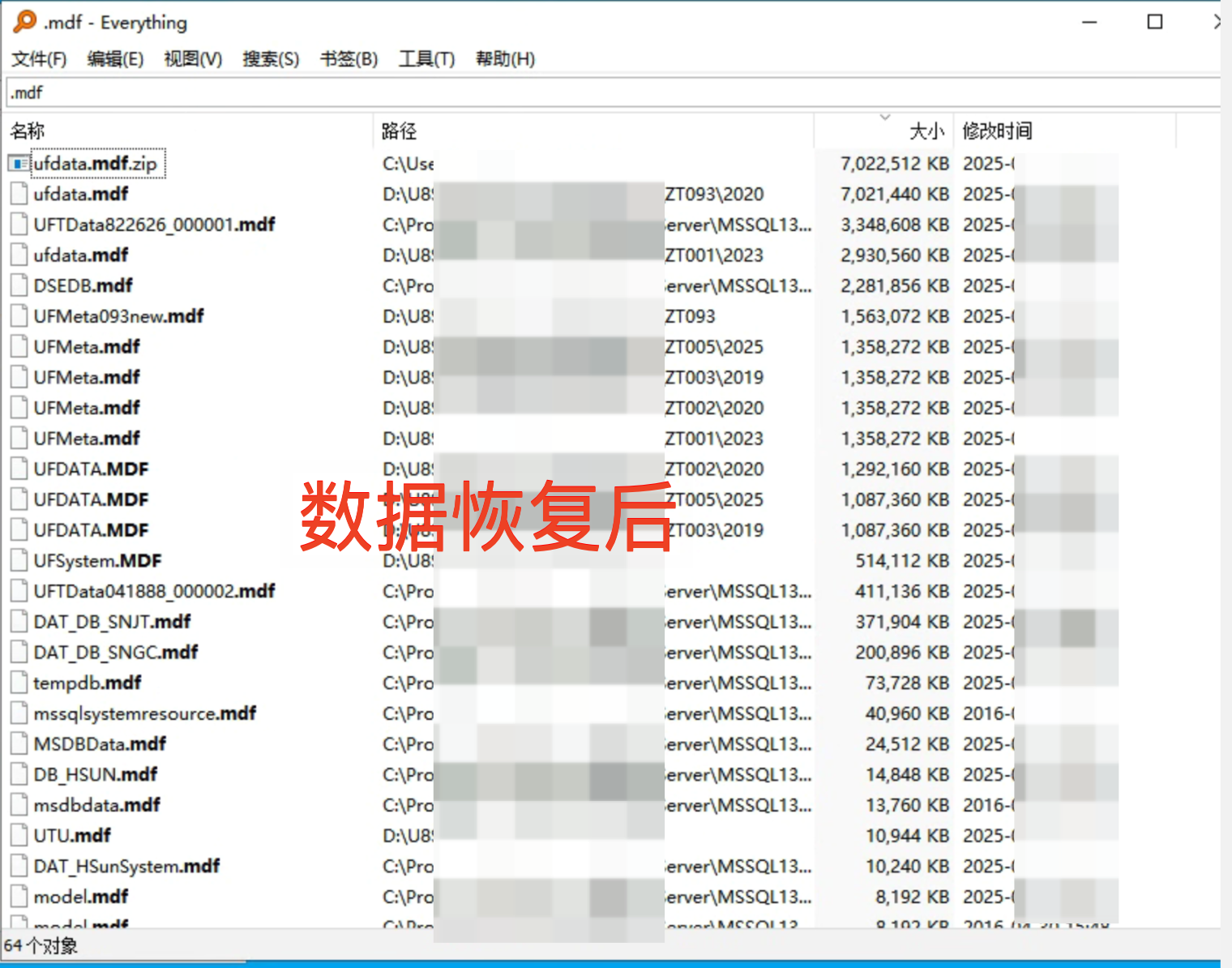Open the 书签(B) menu
This screenshot has width=1232, height=968.
click(349, 59)
